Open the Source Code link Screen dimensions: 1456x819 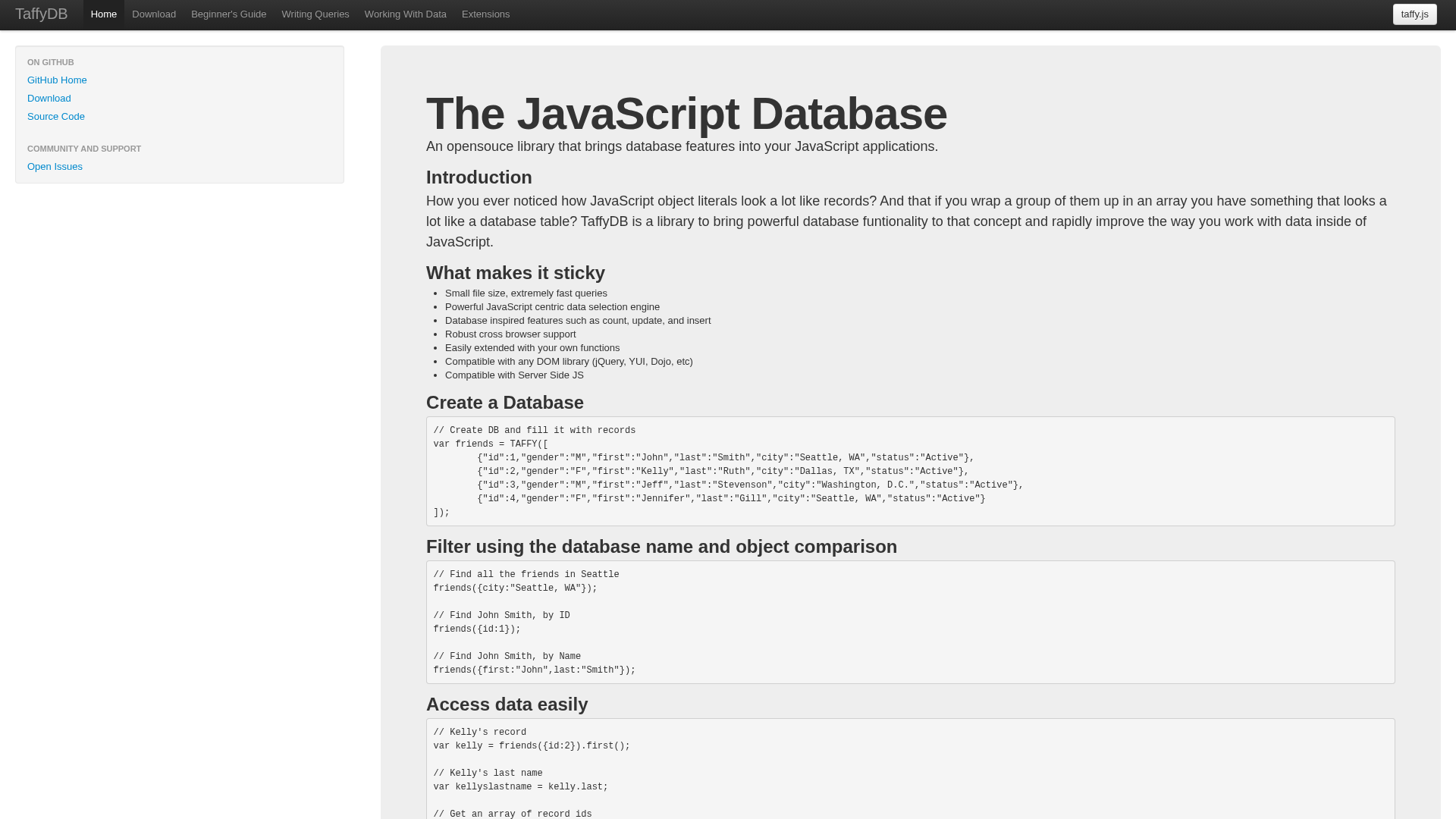click(x=56, y=117)
